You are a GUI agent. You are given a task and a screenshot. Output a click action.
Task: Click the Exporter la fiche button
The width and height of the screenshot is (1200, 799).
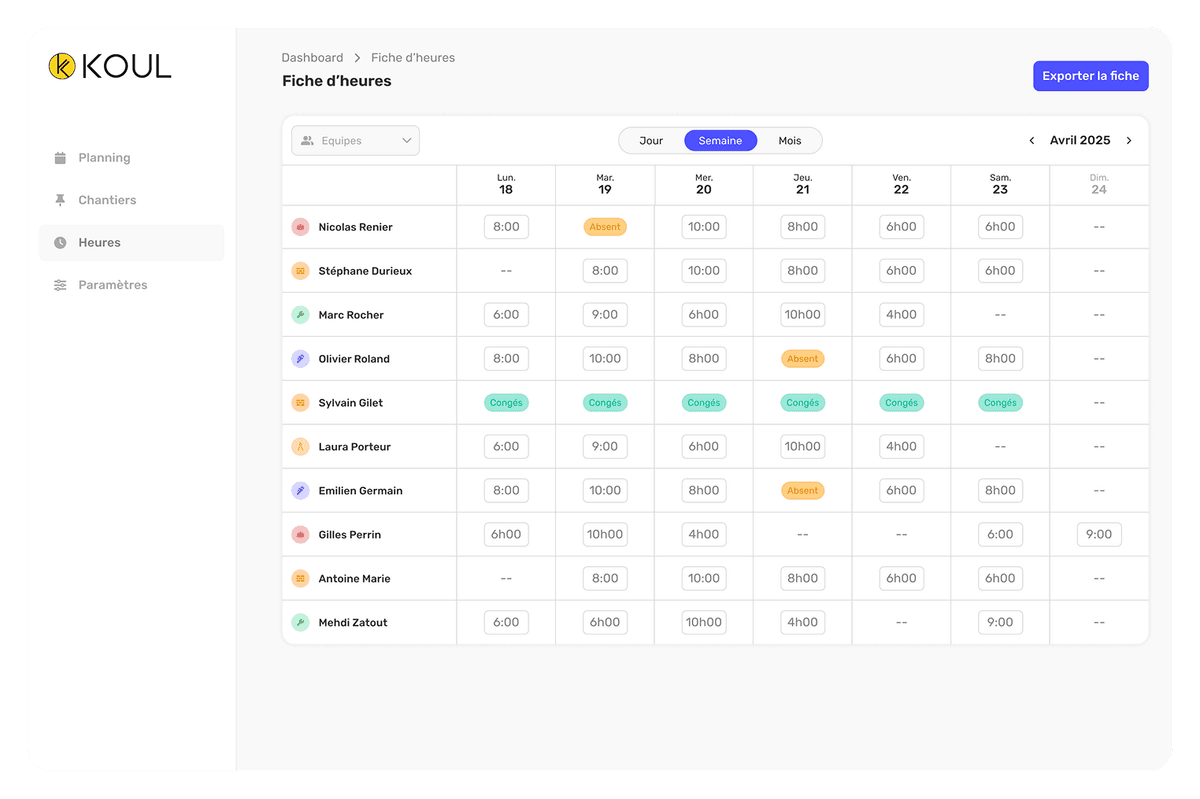coord(1090,76)
